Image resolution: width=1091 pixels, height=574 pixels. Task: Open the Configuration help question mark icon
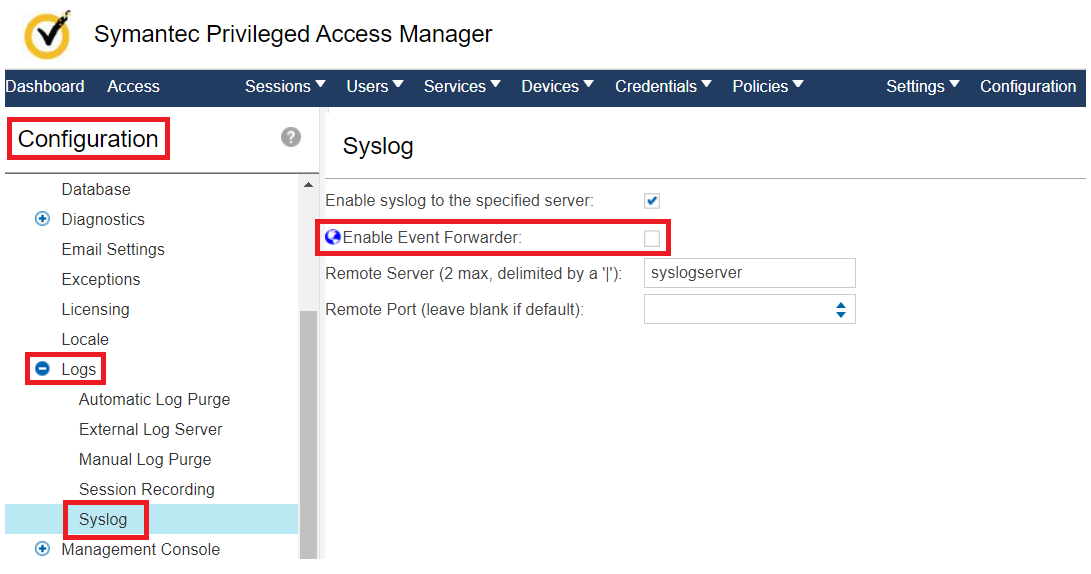[x=291, y=137]
